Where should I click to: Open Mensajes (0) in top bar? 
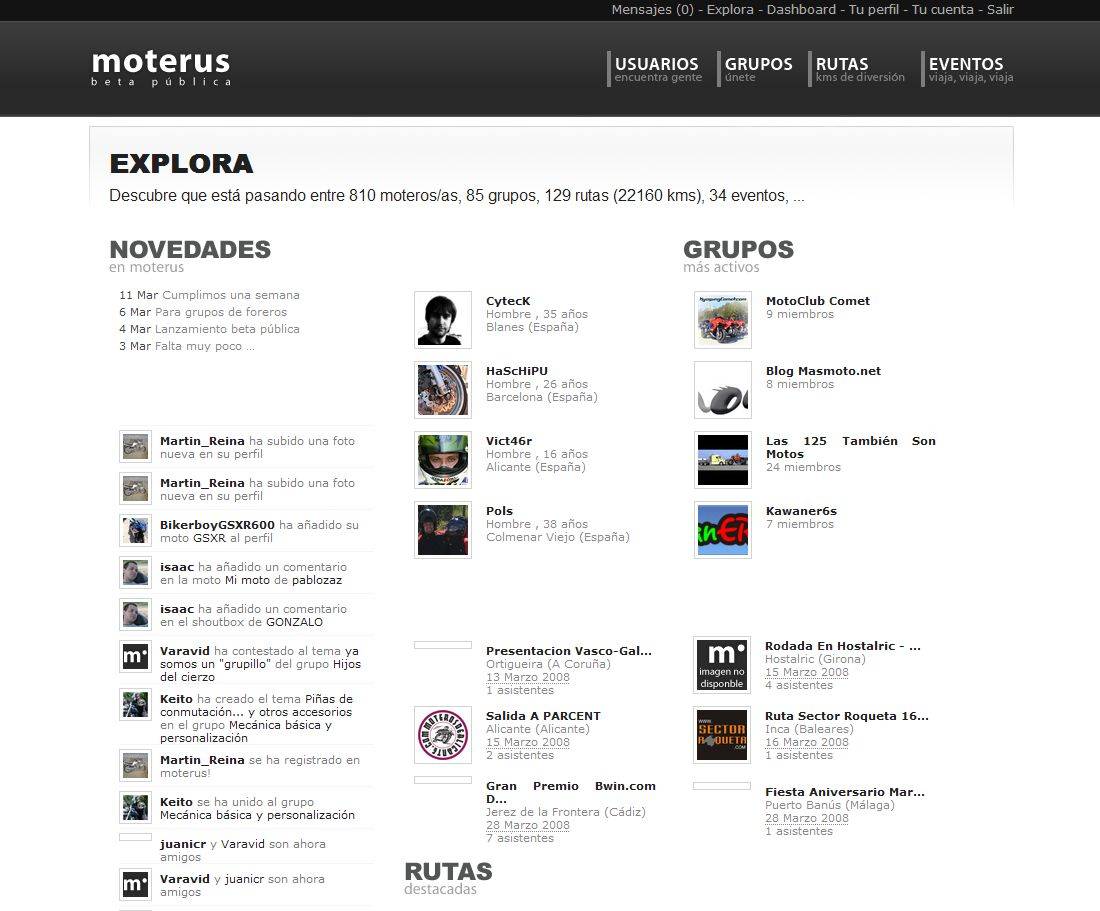pyautogui.click(x=652, y=10)
